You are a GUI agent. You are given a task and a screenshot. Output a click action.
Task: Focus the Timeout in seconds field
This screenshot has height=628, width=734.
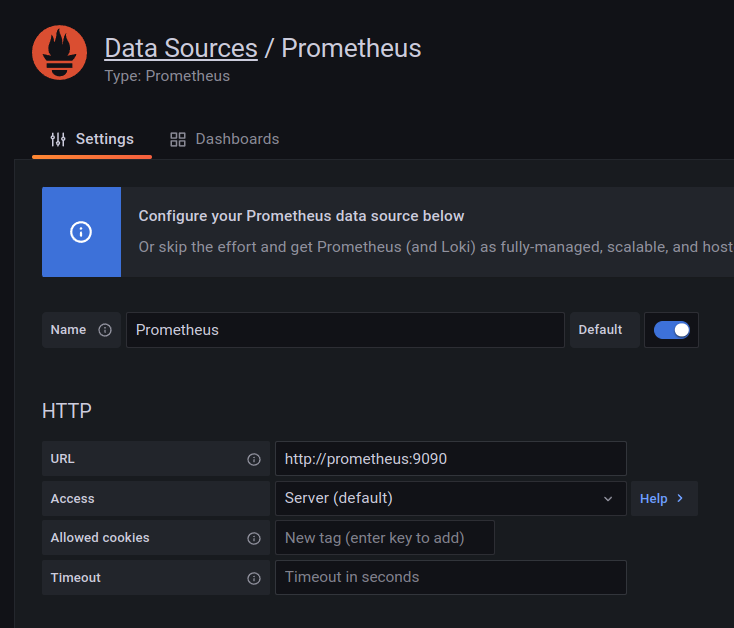click(450, 577)
